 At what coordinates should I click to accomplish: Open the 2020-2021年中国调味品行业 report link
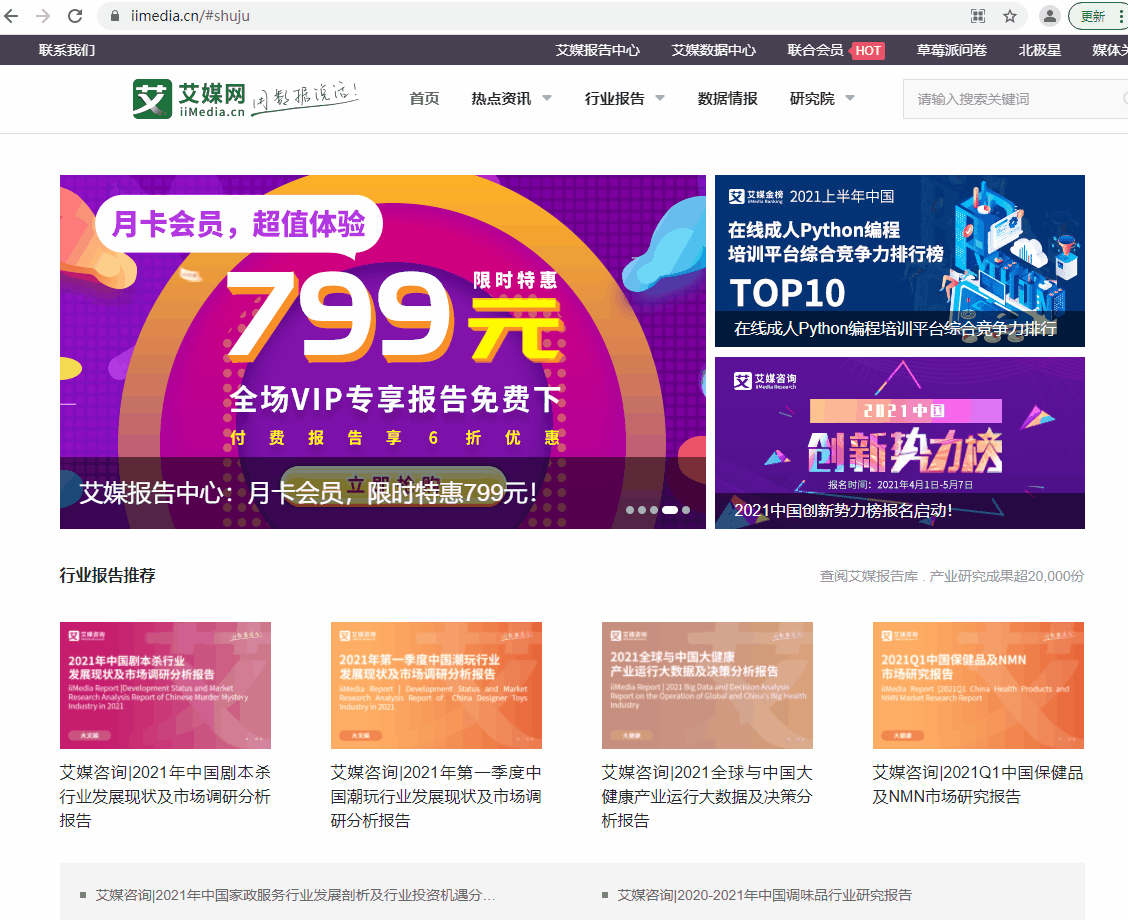765,895
